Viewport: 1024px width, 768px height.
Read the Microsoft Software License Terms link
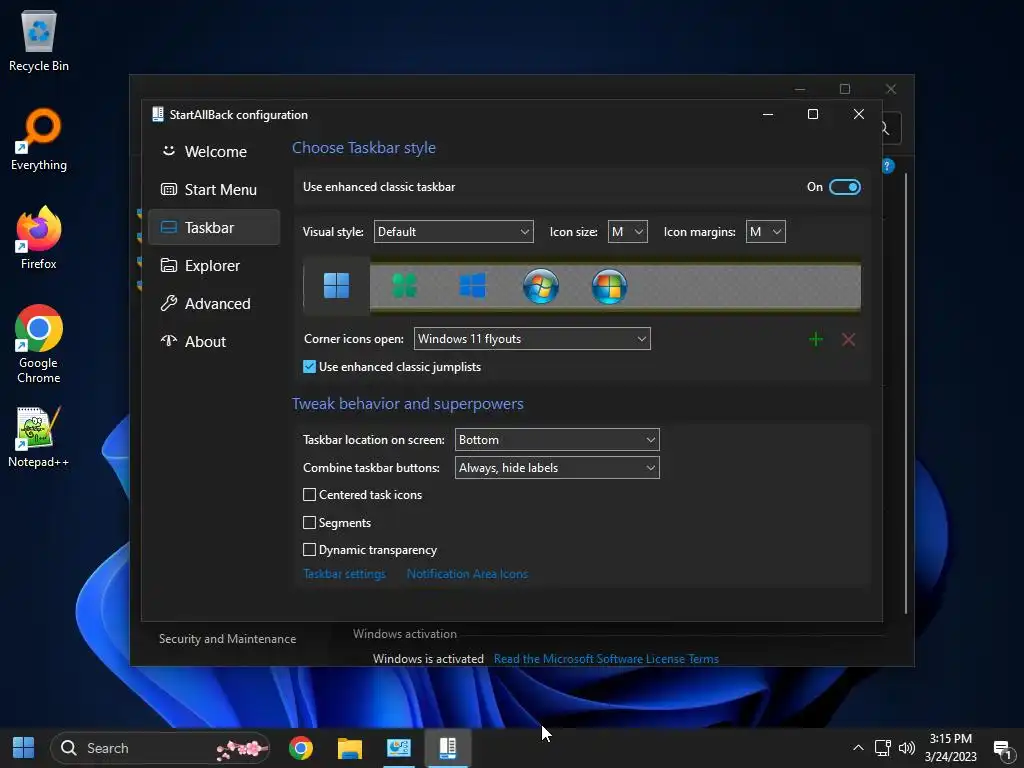(606, 658)
